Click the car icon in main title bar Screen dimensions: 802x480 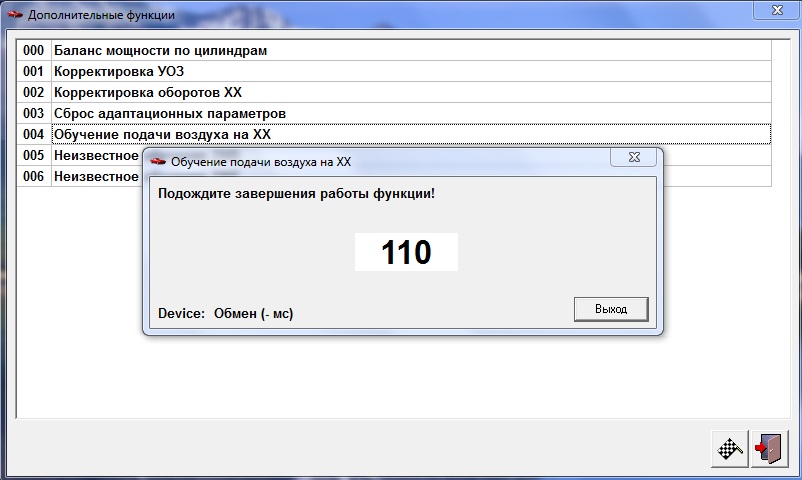(x=15, y=15)
